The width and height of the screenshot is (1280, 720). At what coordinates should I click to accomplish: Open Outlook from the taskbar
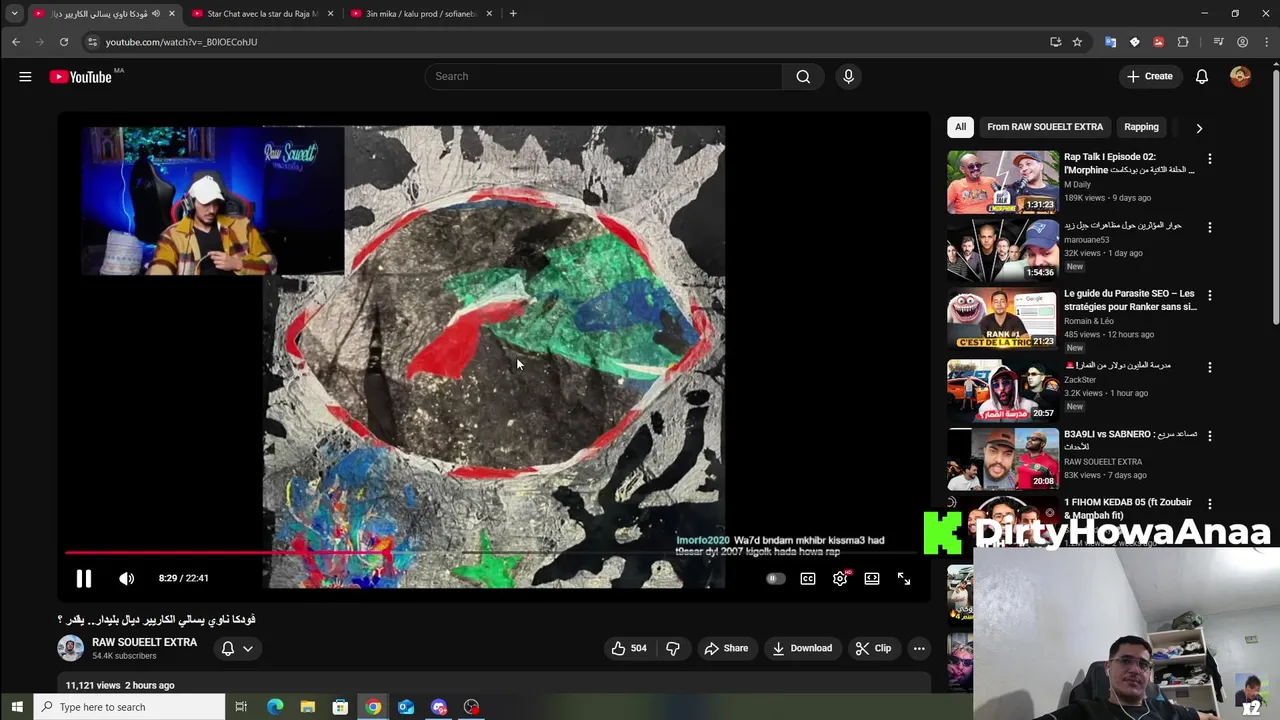(406, 707)
